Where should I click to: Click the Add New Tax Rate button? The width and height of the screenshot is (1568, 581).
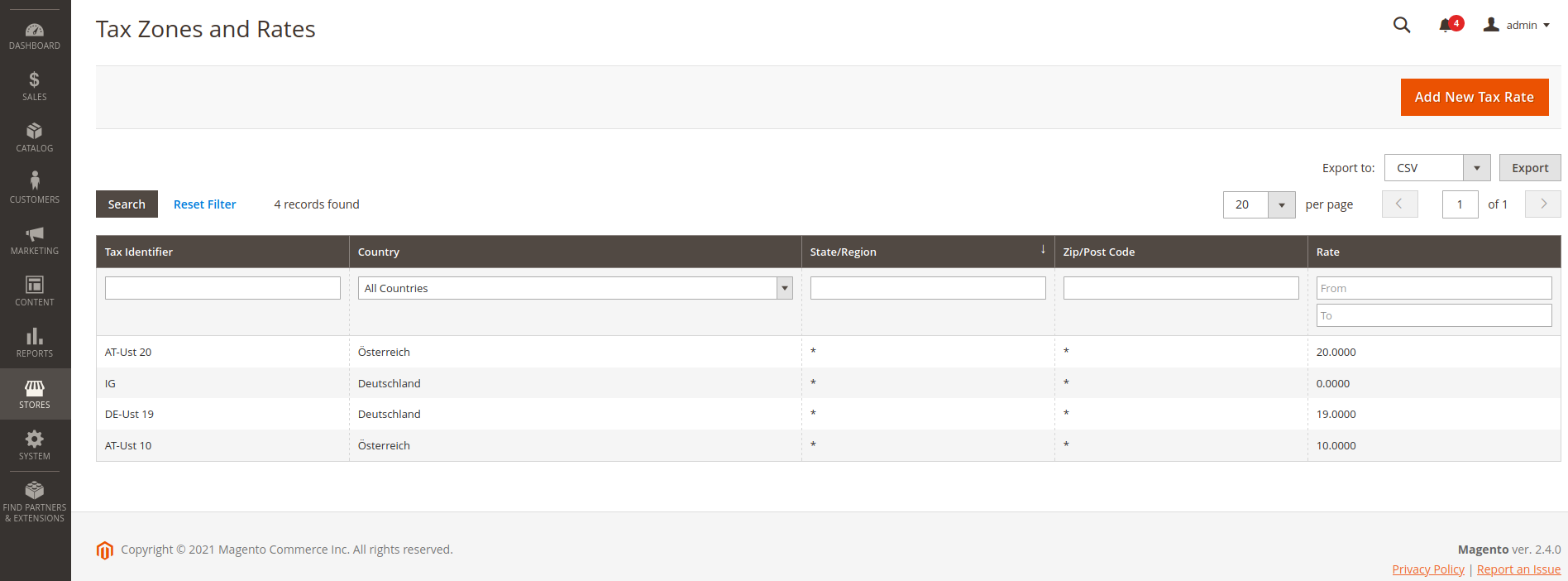tap(1474, 98)
